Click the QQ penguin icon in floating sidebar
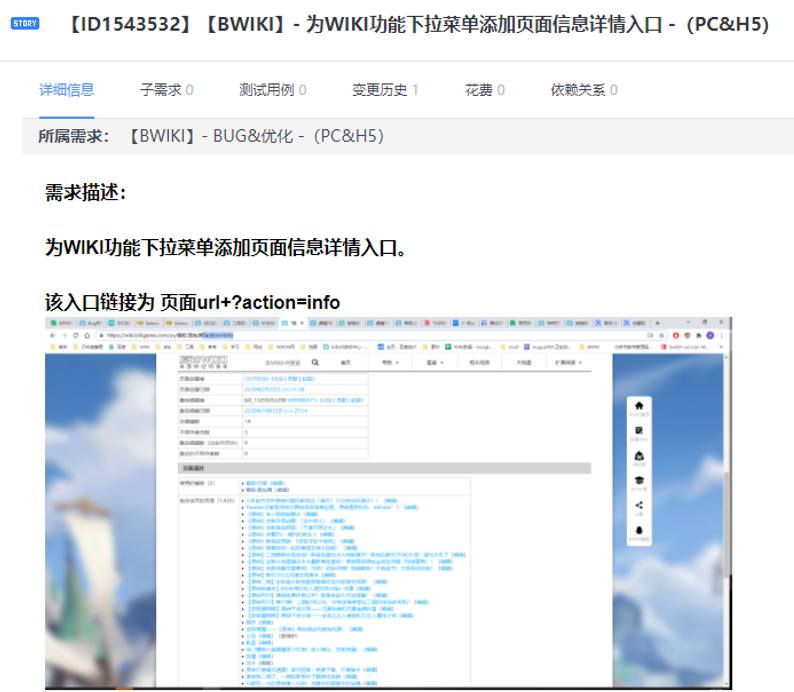 pyautogui.click(x=639, y=531)
